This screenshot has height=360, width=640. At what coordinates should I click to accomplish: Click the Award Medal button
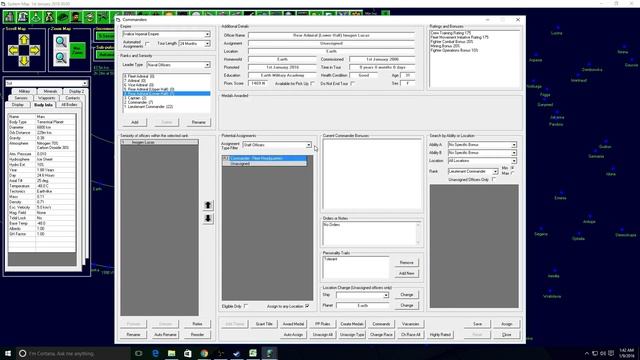click(293, 324)
